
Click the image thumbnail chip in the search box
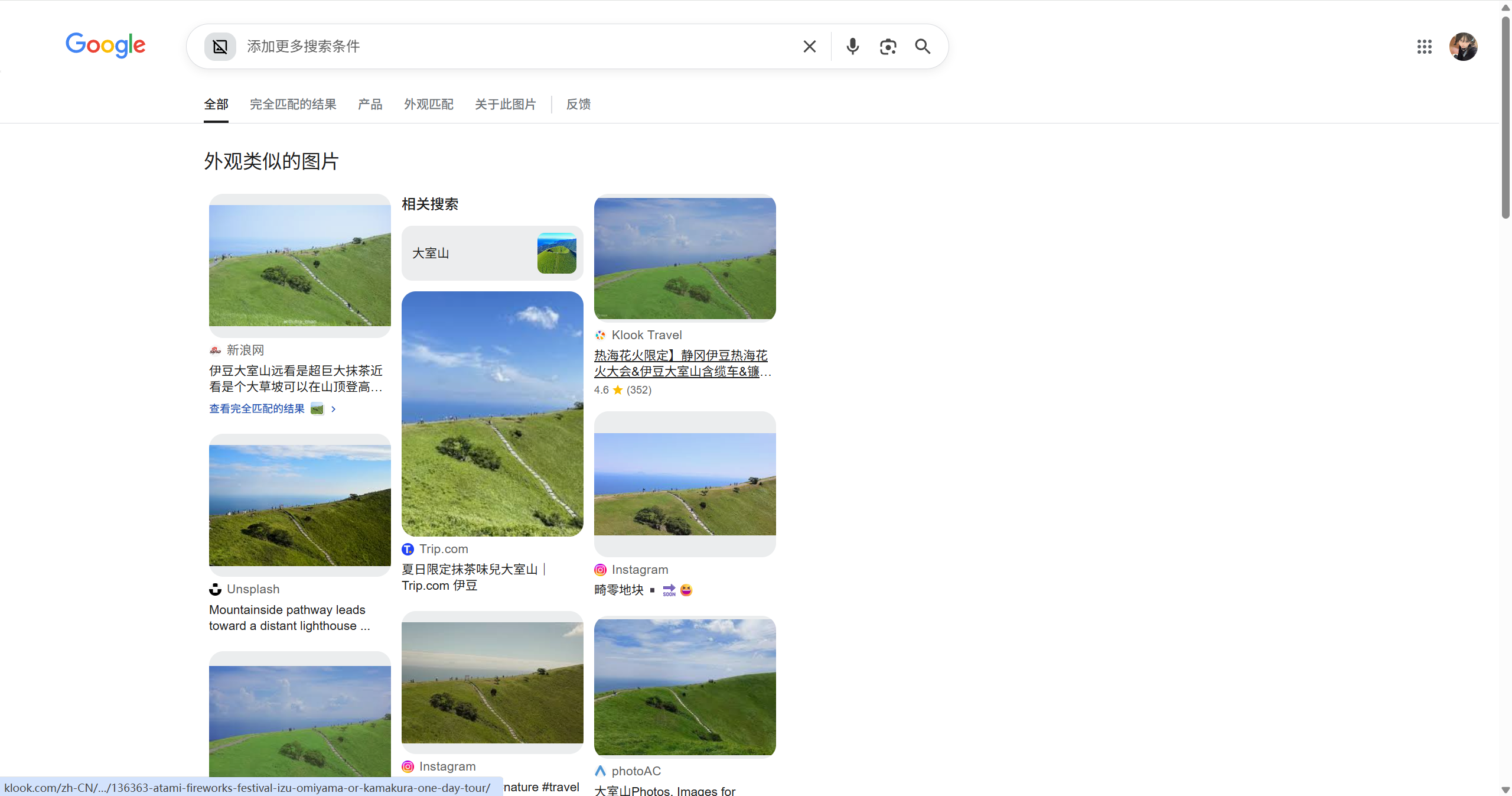(220, 47)
